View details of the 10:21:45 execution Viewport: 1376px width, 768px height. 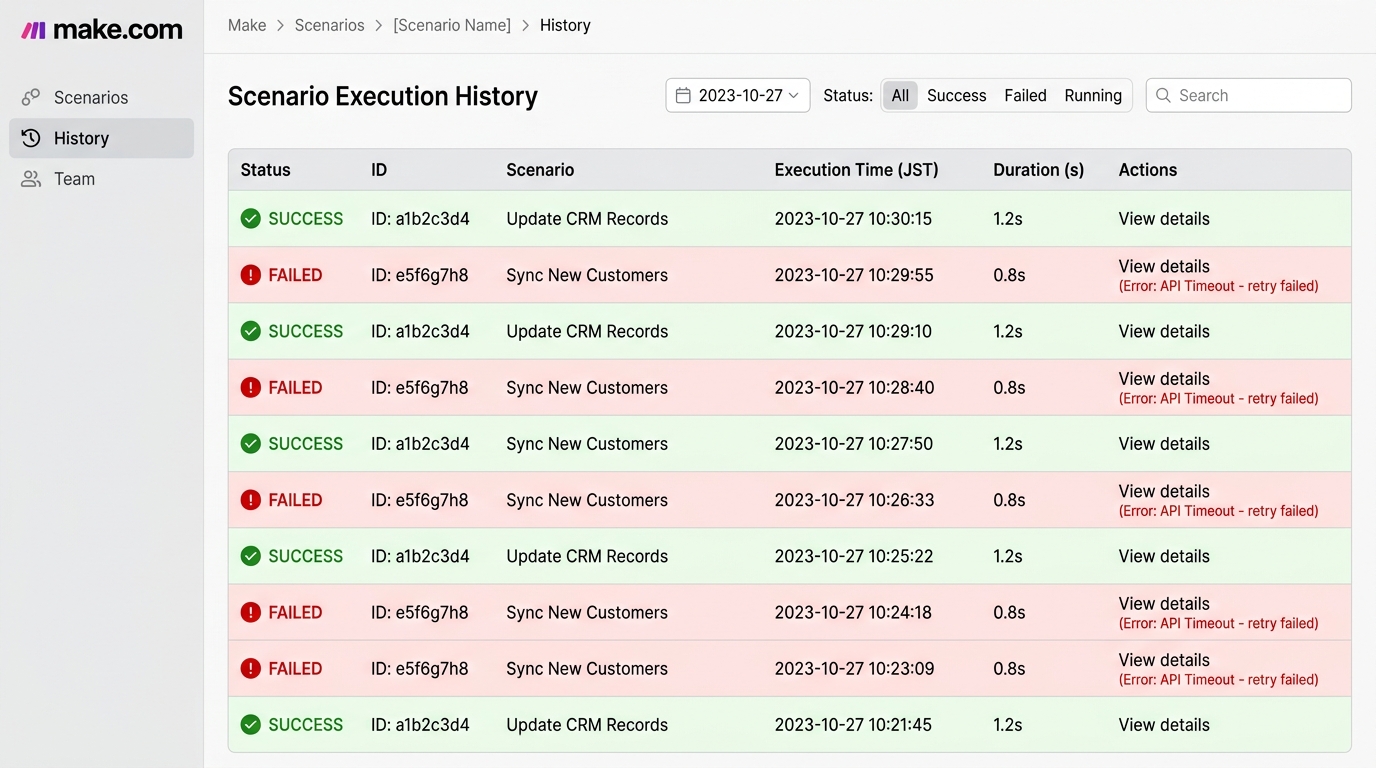point(1163,725)
